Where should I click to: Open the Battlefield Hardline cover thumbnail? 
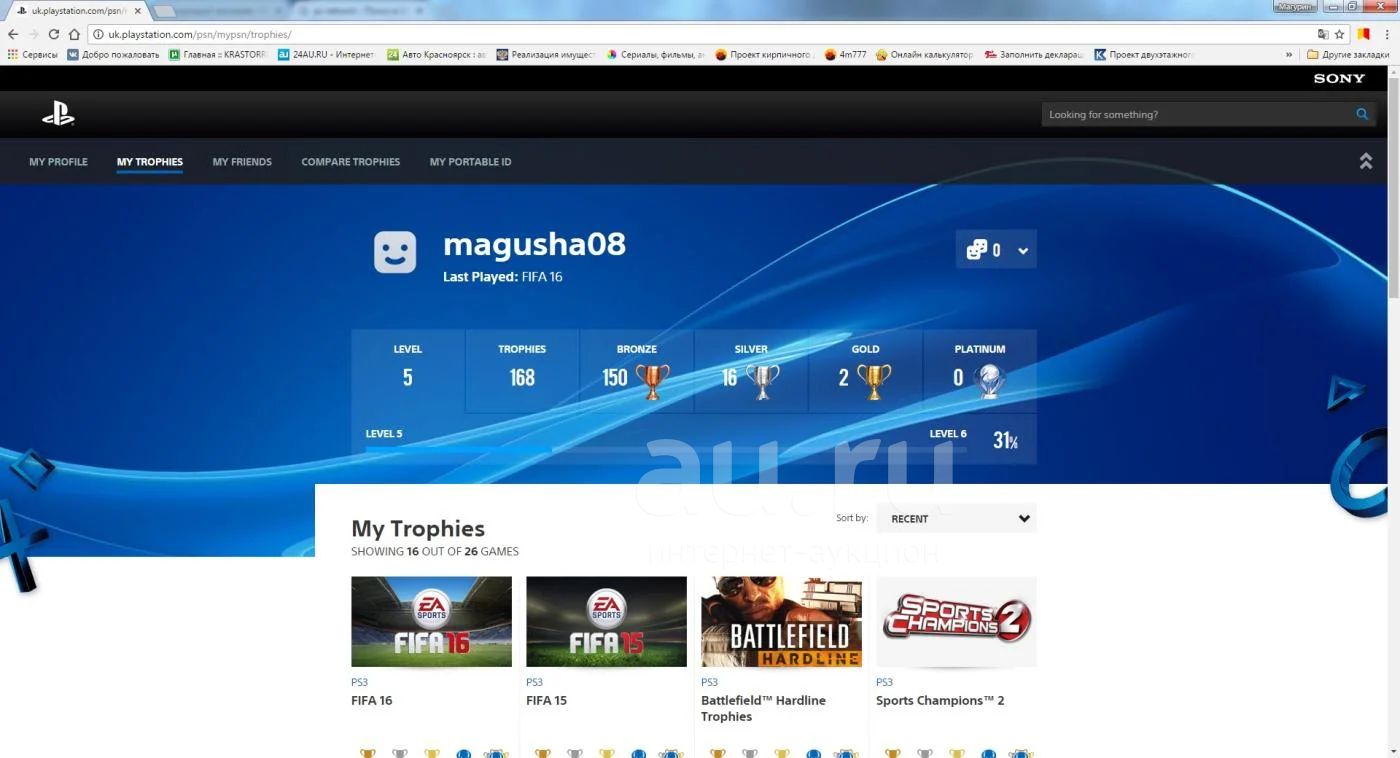tap(781, 621)
